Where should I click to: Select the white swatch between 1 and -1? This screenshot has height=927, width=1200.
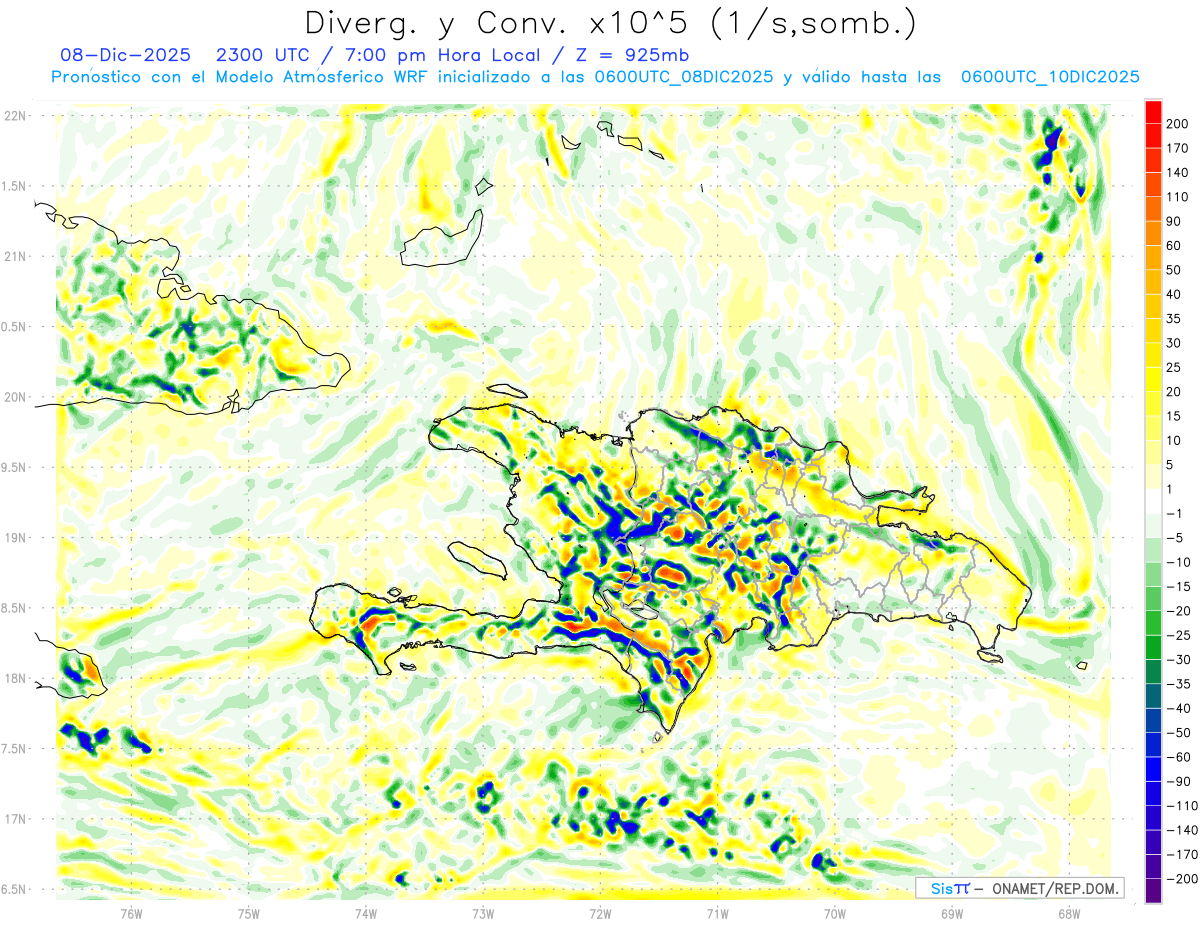1153,501
